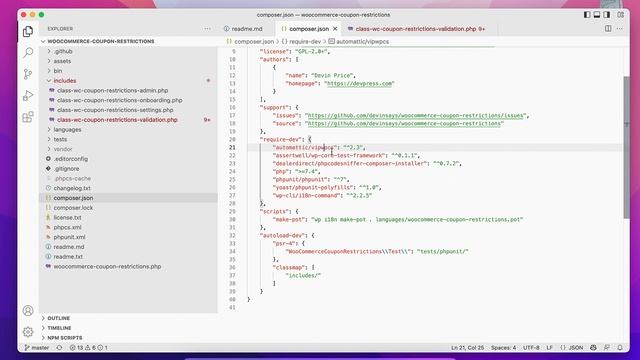This screenshot has width=640, height=360.
Task: Expand the OUTLINE section
Action: tap(58, 318)
